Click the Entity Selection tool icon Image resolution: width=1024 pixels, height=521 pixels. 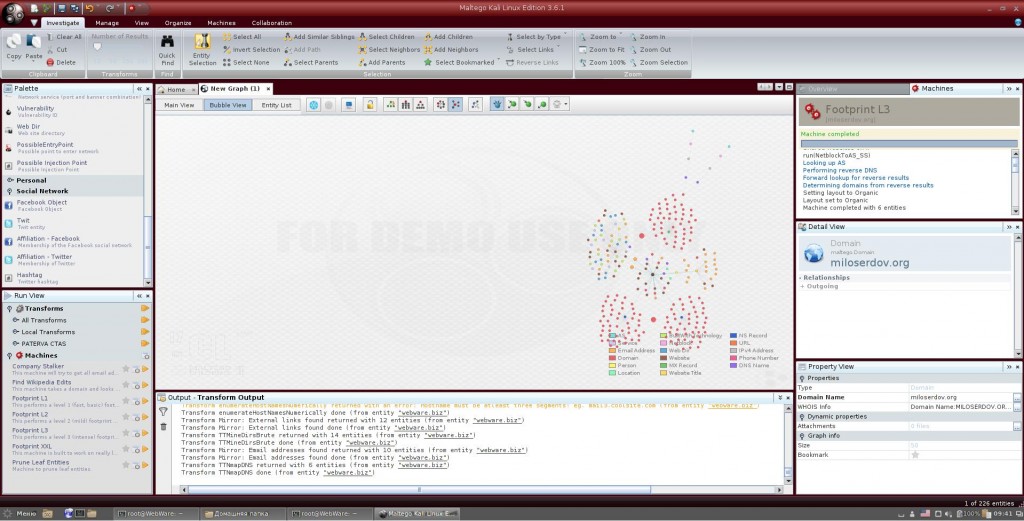(x=202, y=41)
